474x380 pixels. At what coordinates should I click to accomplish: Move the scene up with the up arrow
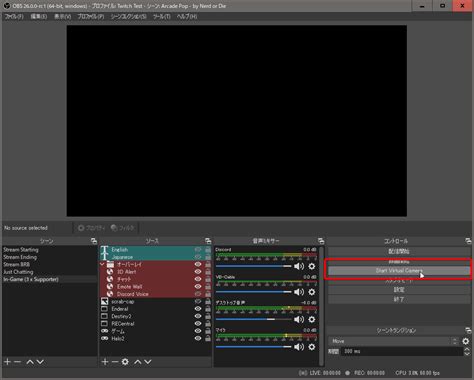click(x=30, y=362)
